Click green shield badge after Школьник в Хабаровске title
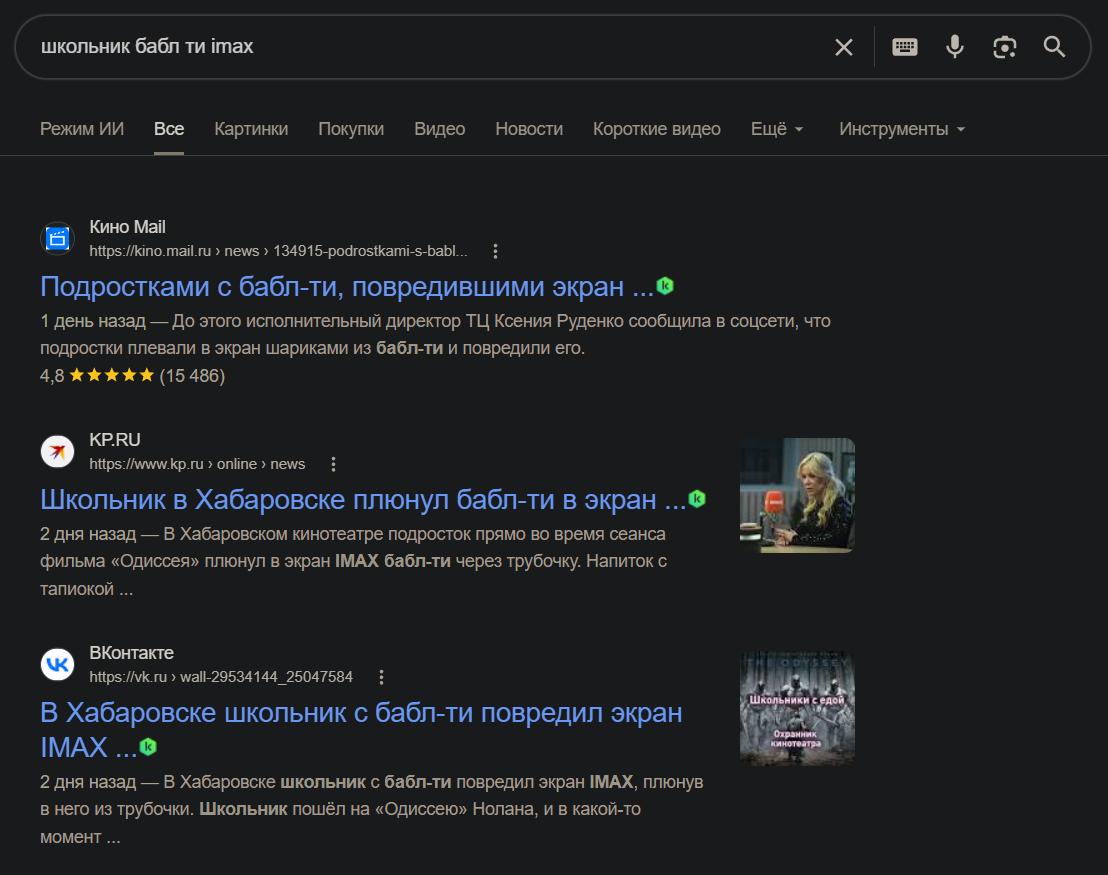The image size is (1108, 875). (x=697, y=499)
